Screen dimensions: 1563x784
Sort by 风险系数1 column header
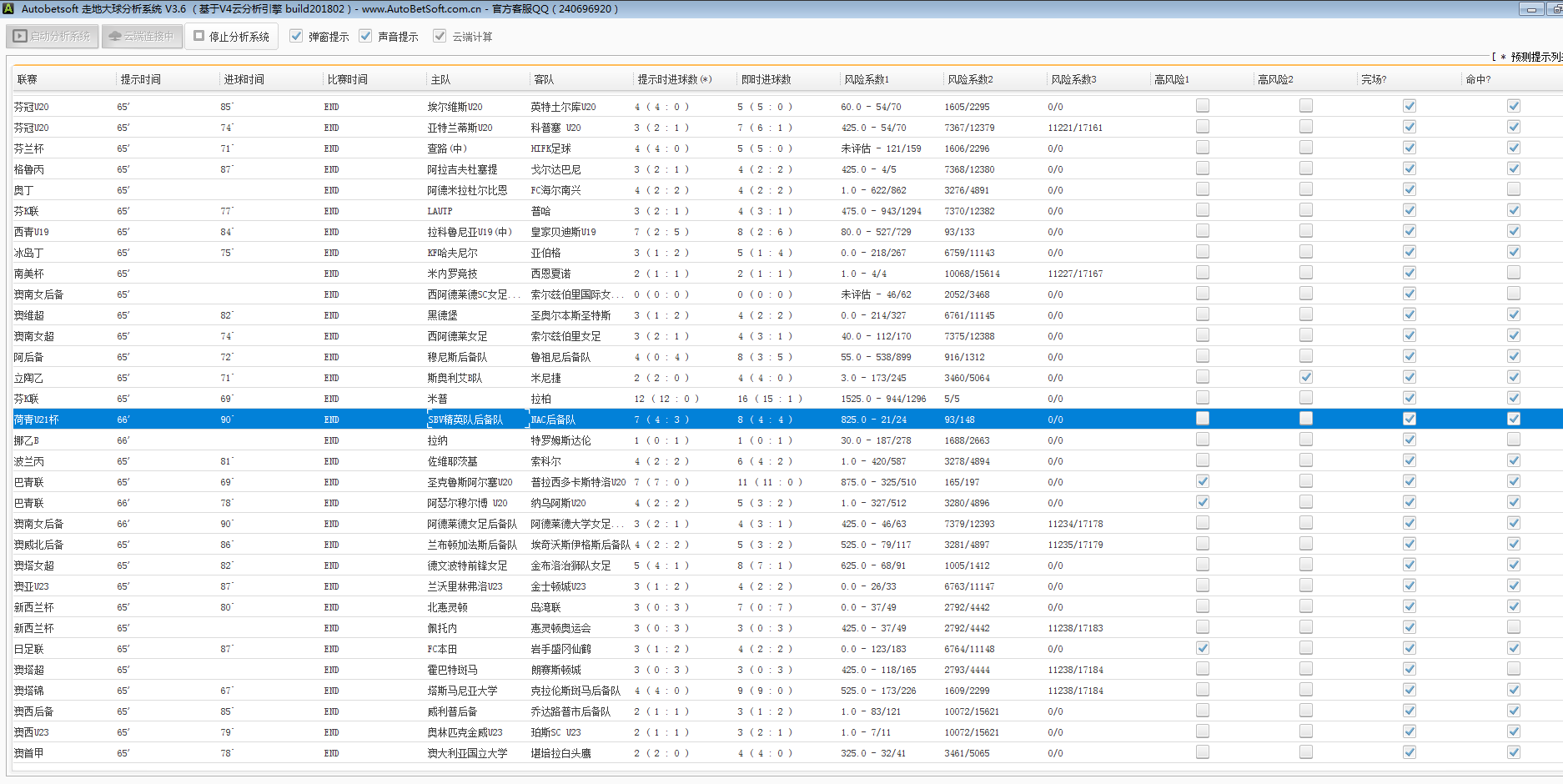tap(867, 79)
